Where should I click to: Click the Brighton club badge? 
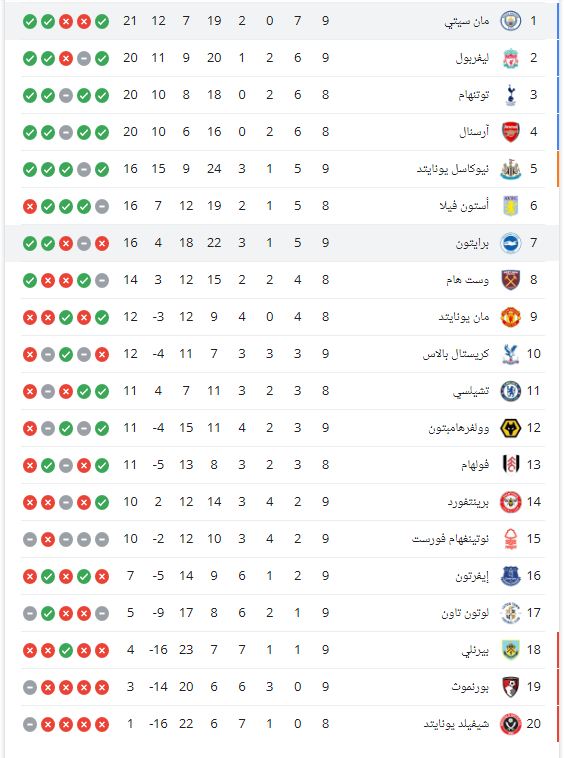click(x=510, y=243)
